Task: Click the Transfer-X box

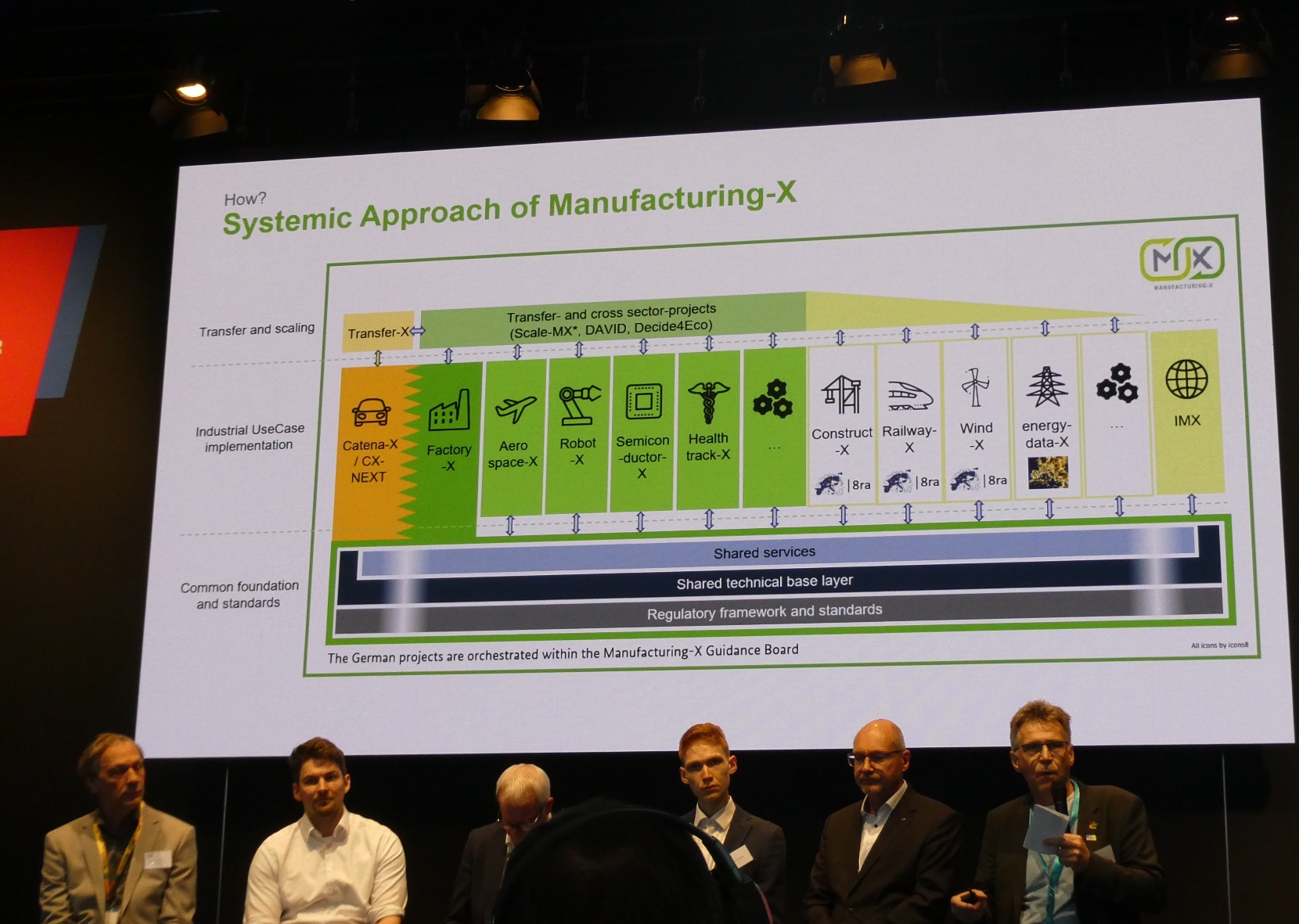Action: click(379, 333)
